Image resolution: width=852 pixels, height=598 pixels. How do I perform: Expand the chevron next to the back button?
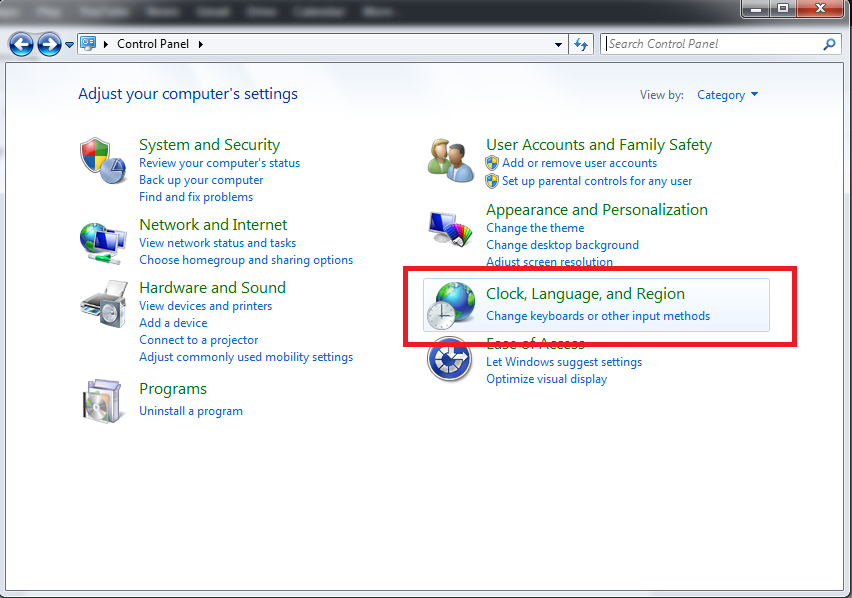[x=68, y=44]
